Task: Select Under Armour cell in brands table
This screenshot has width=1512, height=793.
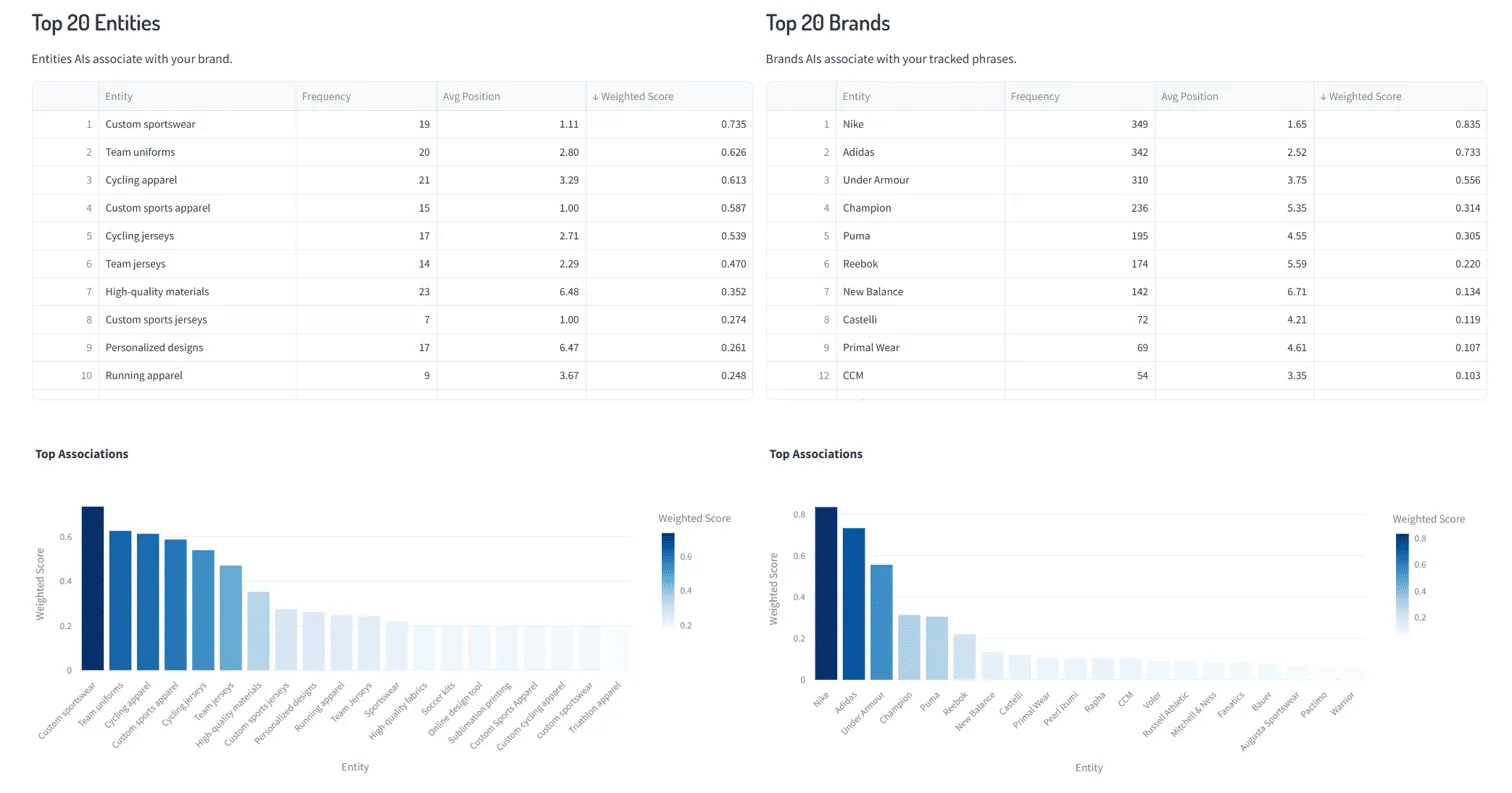Action: (x=920, y=180)
